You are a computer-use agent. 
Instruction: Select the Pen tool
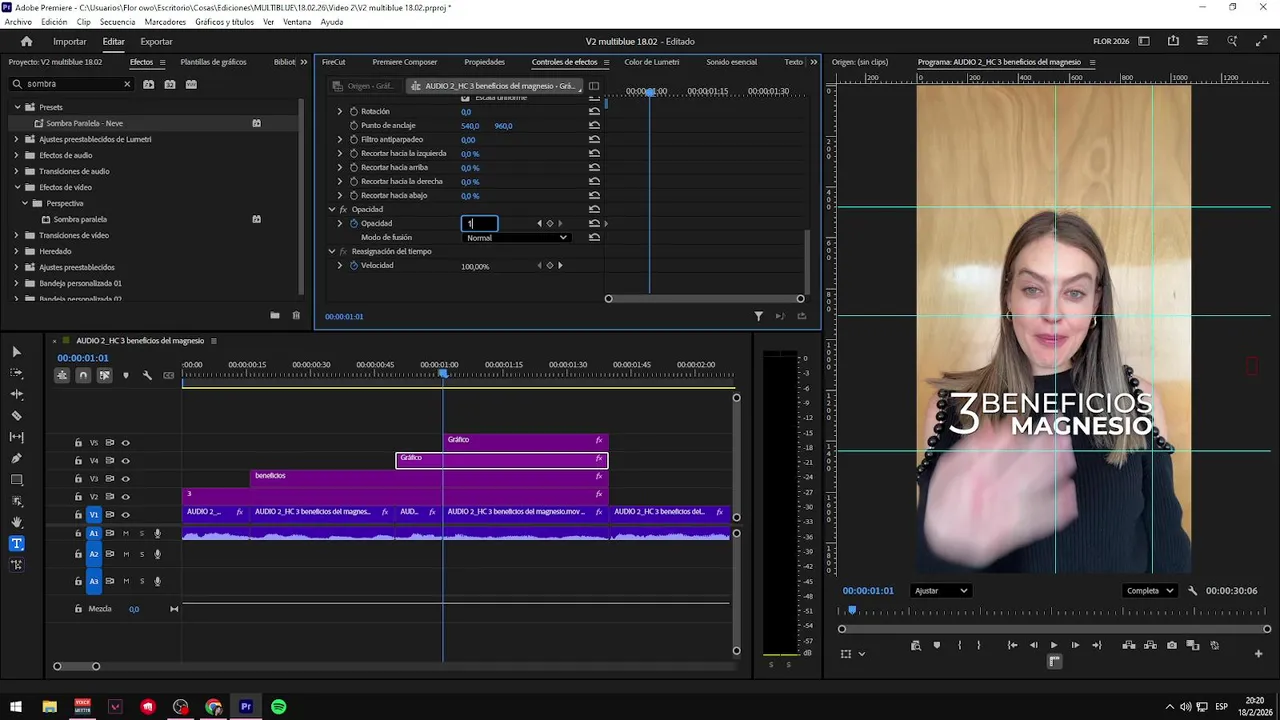click(x=16, y=458)
